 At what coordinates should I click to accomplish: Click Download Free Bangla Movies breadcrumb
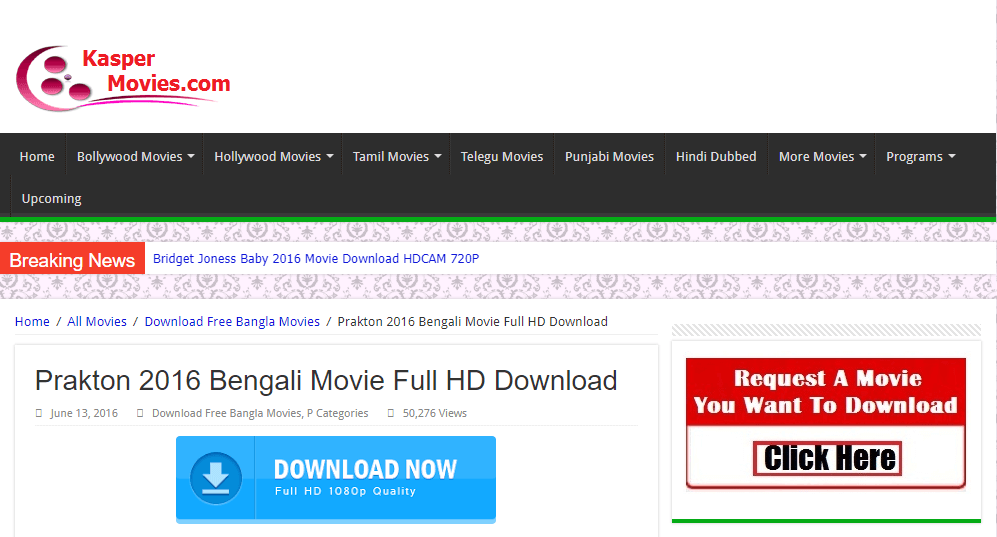pos(232,322)
